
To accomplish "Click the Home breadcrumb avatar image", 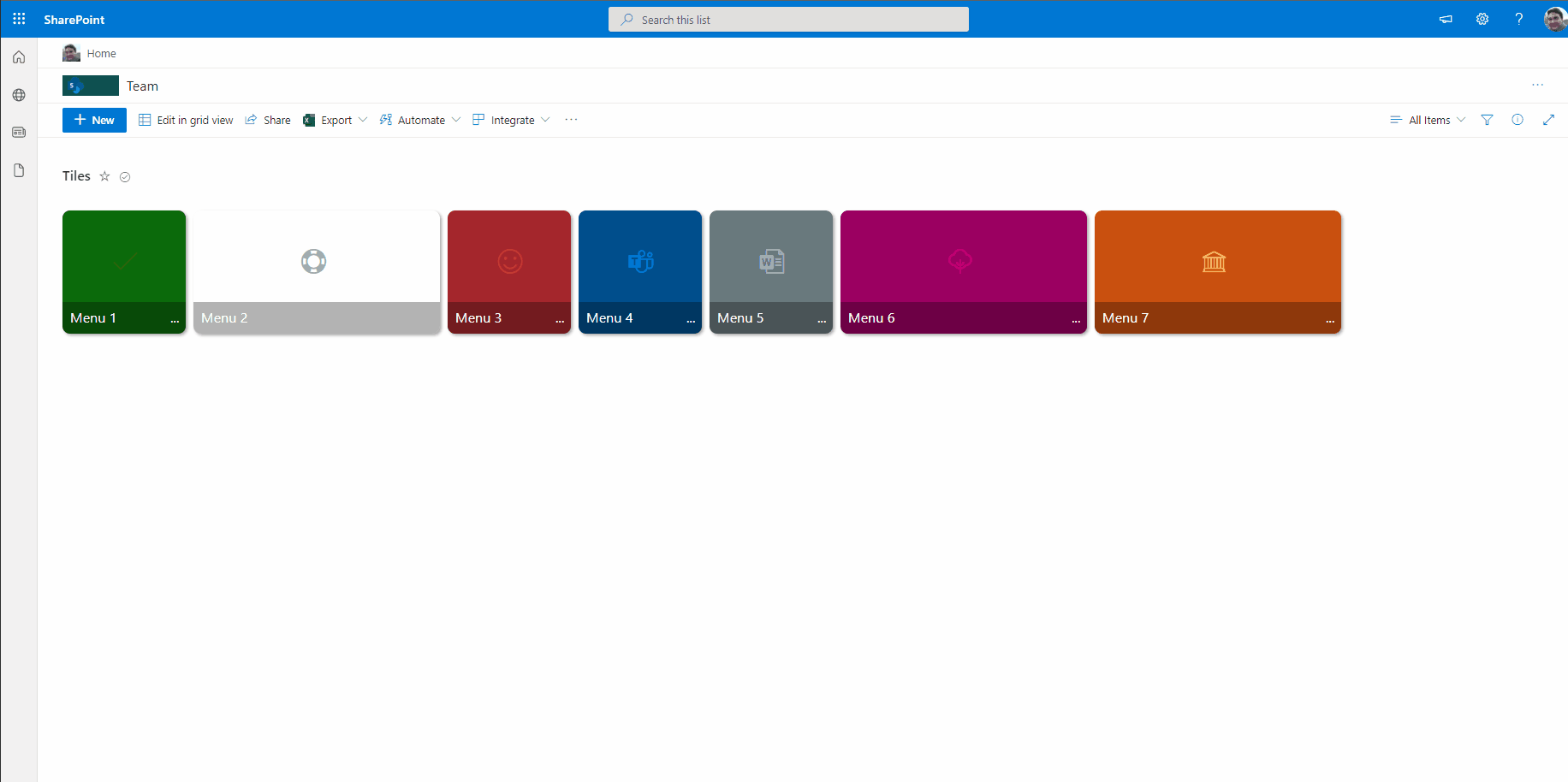I will (x=71, y=53).
